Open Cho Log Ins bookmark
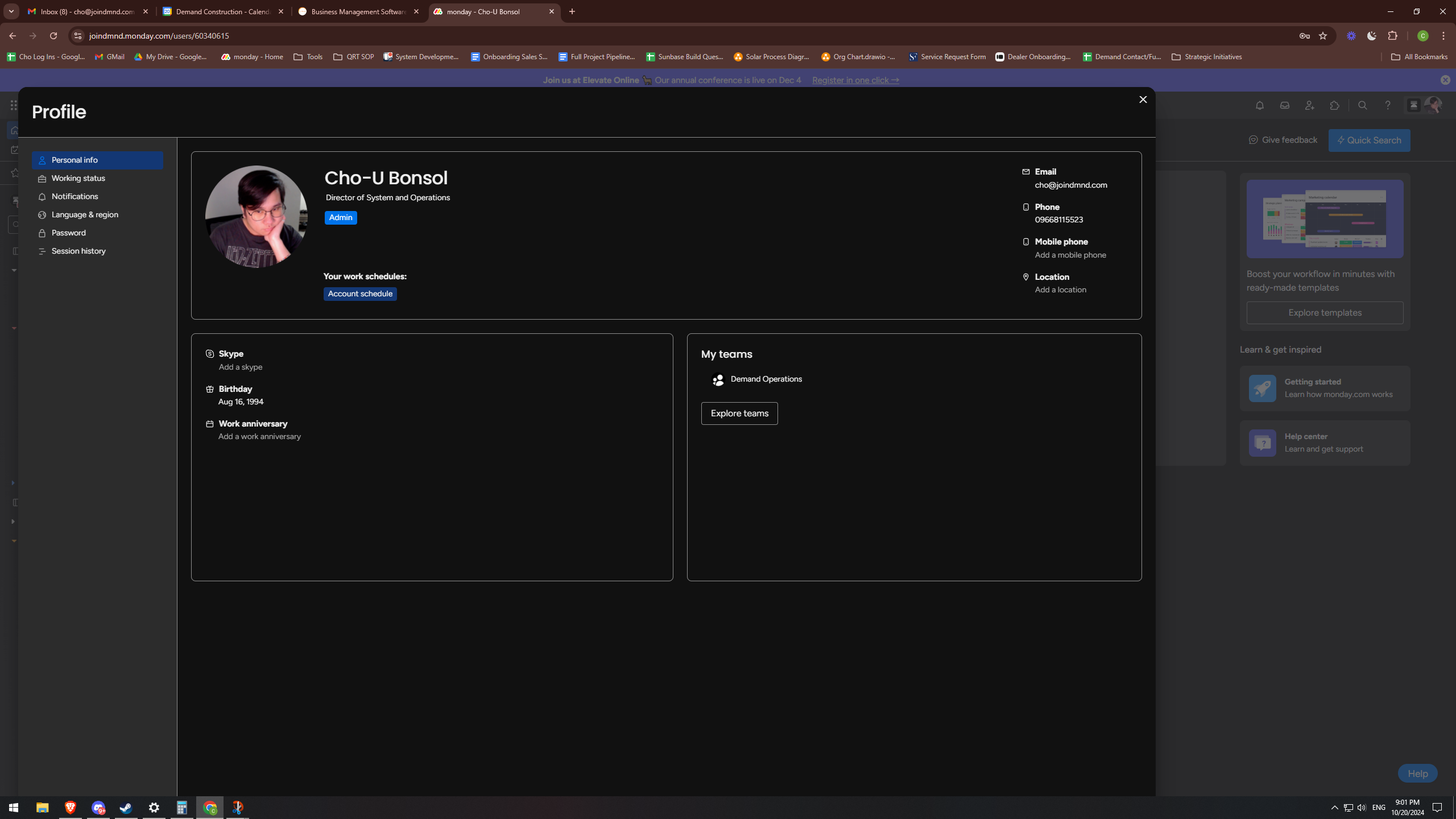Screen dimensions: 1456x819 tap(46, 57)
